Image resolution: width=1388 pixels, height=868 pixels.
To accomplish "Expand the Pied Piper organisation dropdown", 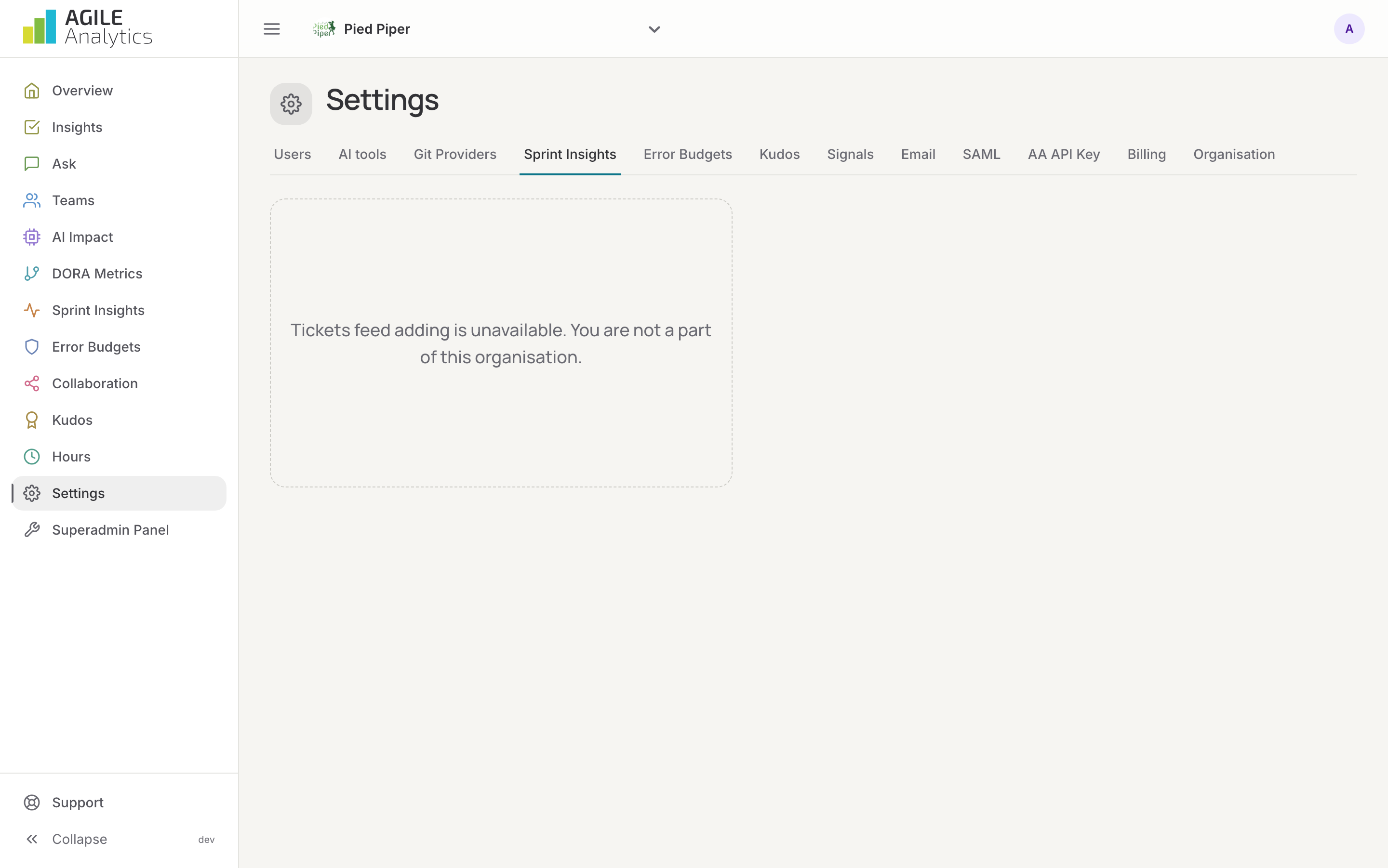I will [654, 29].
